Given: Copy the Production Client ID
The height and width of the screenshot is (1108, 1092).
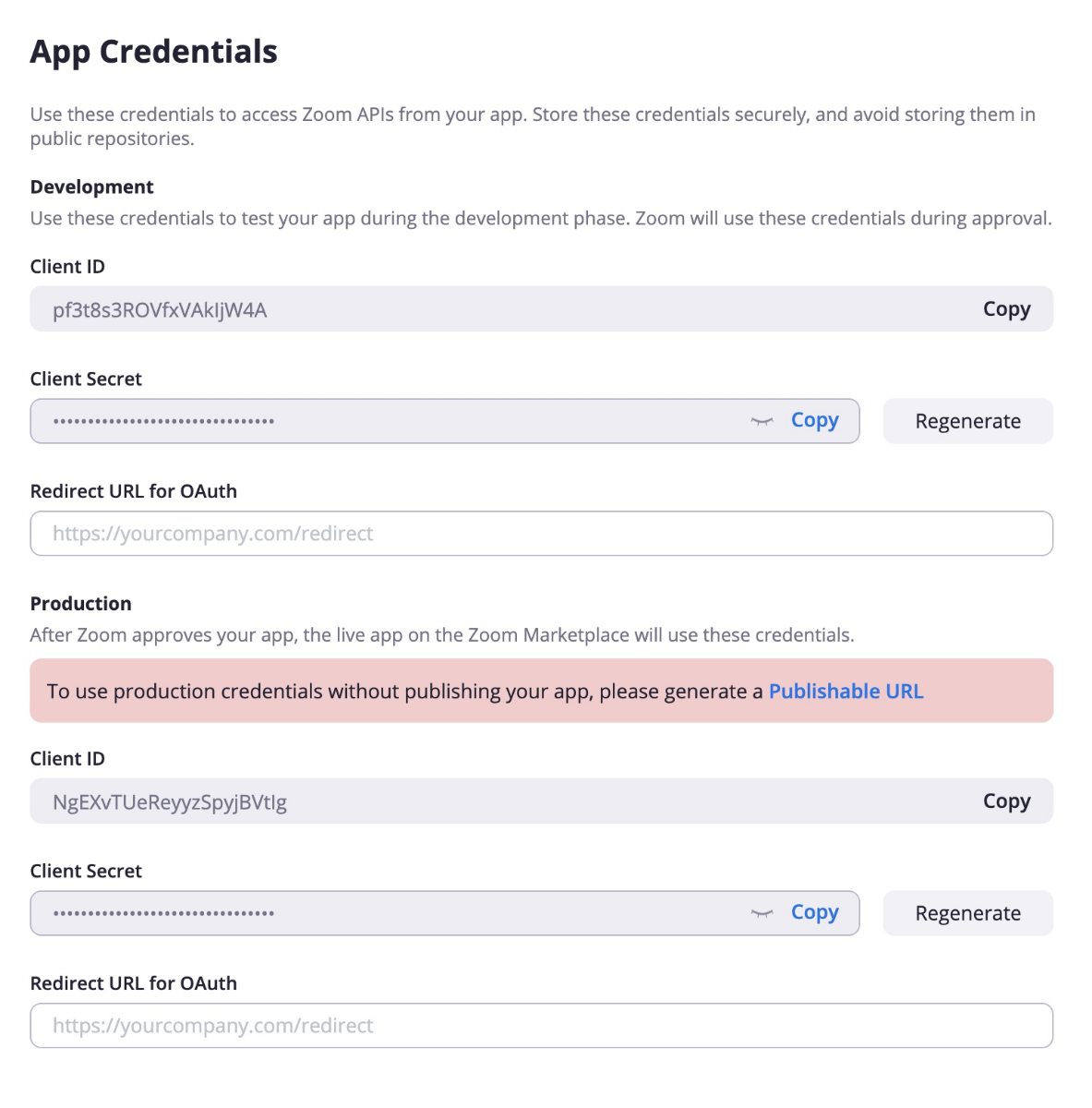Looking at the screenshot, I should point(1006,801).
